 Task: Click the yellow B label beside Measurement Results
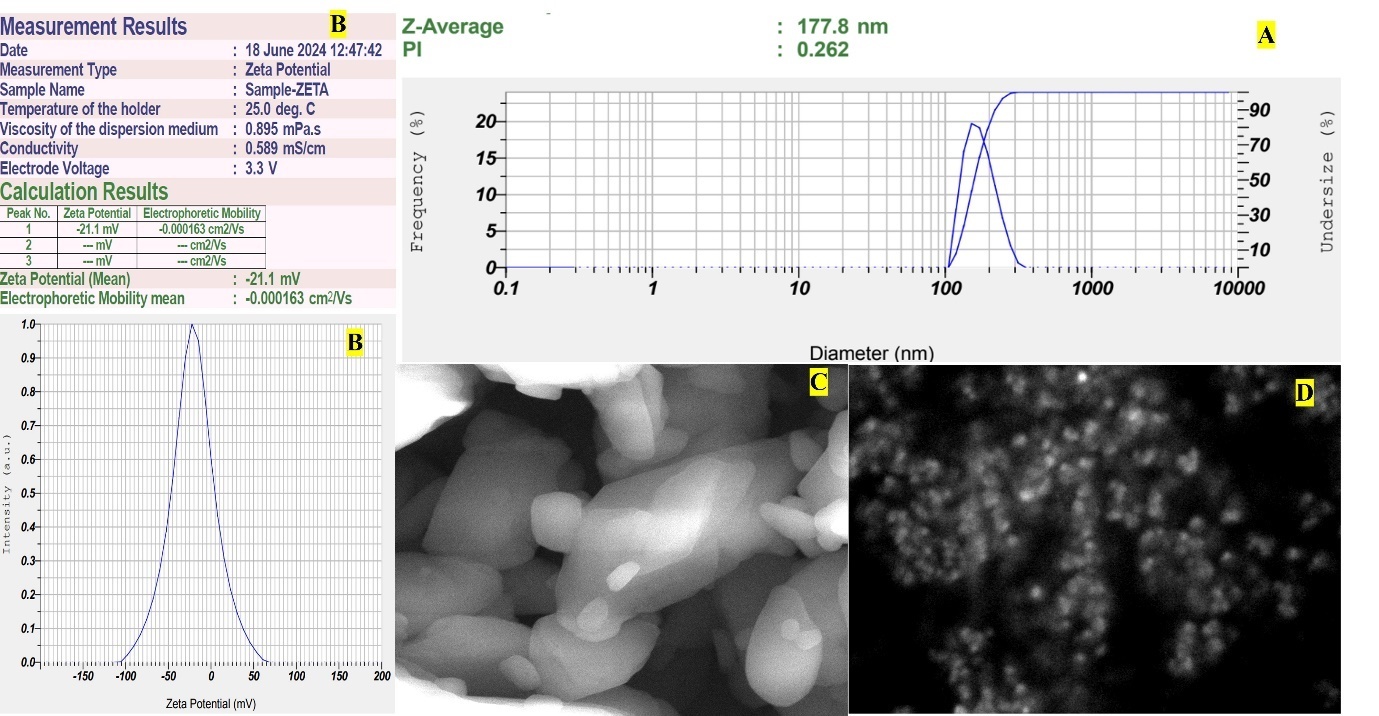[x=338, y=22]
